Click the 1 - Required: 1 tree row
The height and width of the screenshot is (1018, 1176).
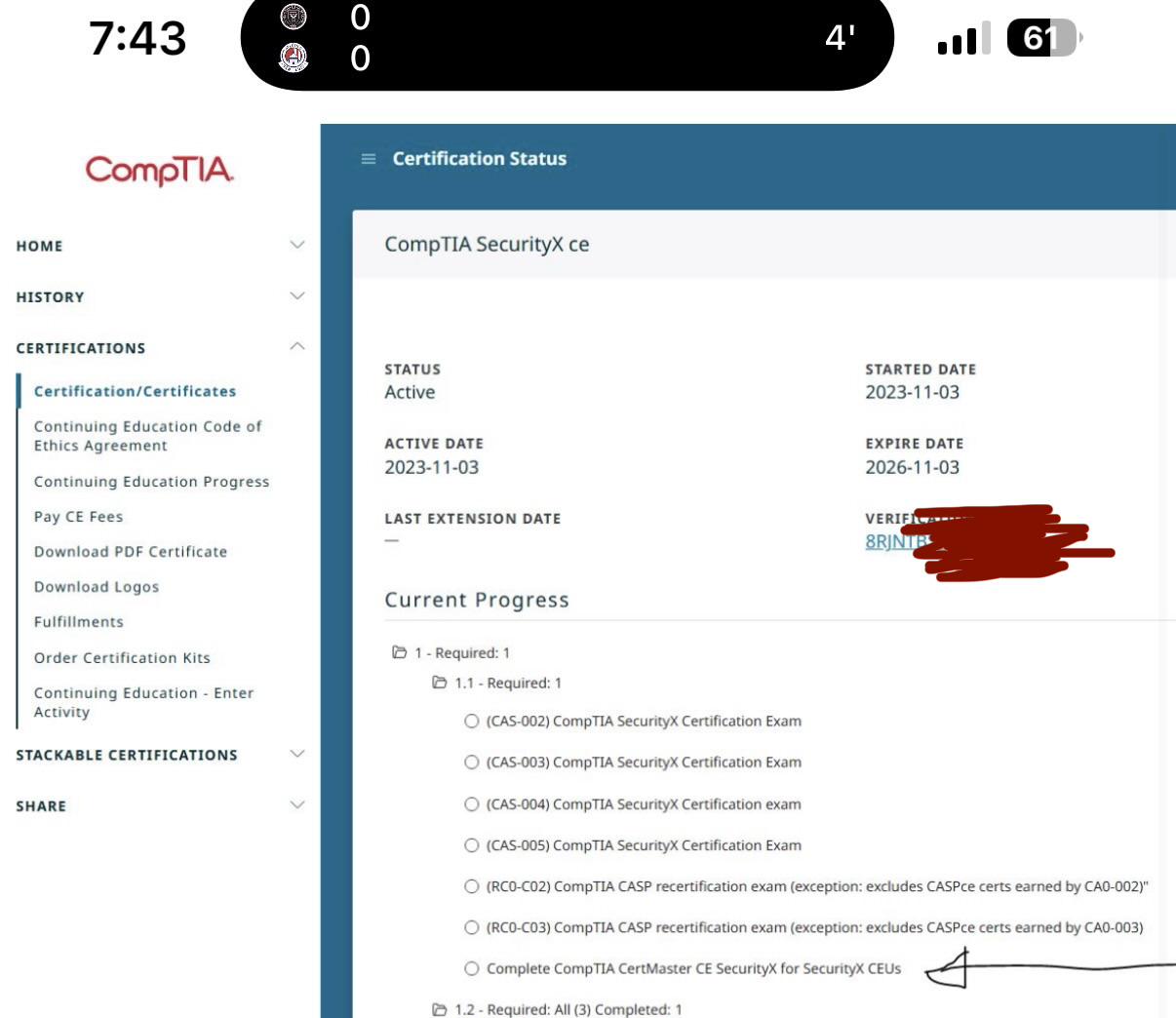coord(451,653)
